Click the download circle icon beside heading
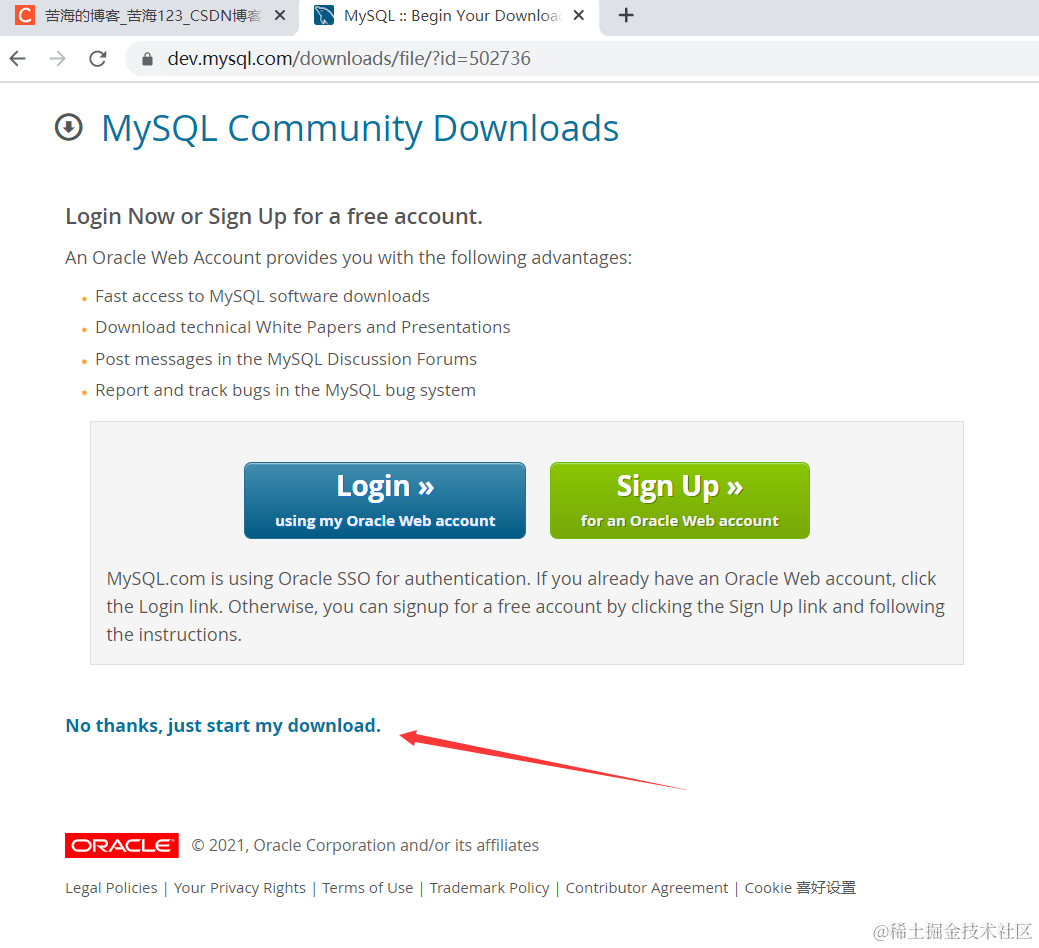This screenshot has height=948, width=1039. (69, 127)
